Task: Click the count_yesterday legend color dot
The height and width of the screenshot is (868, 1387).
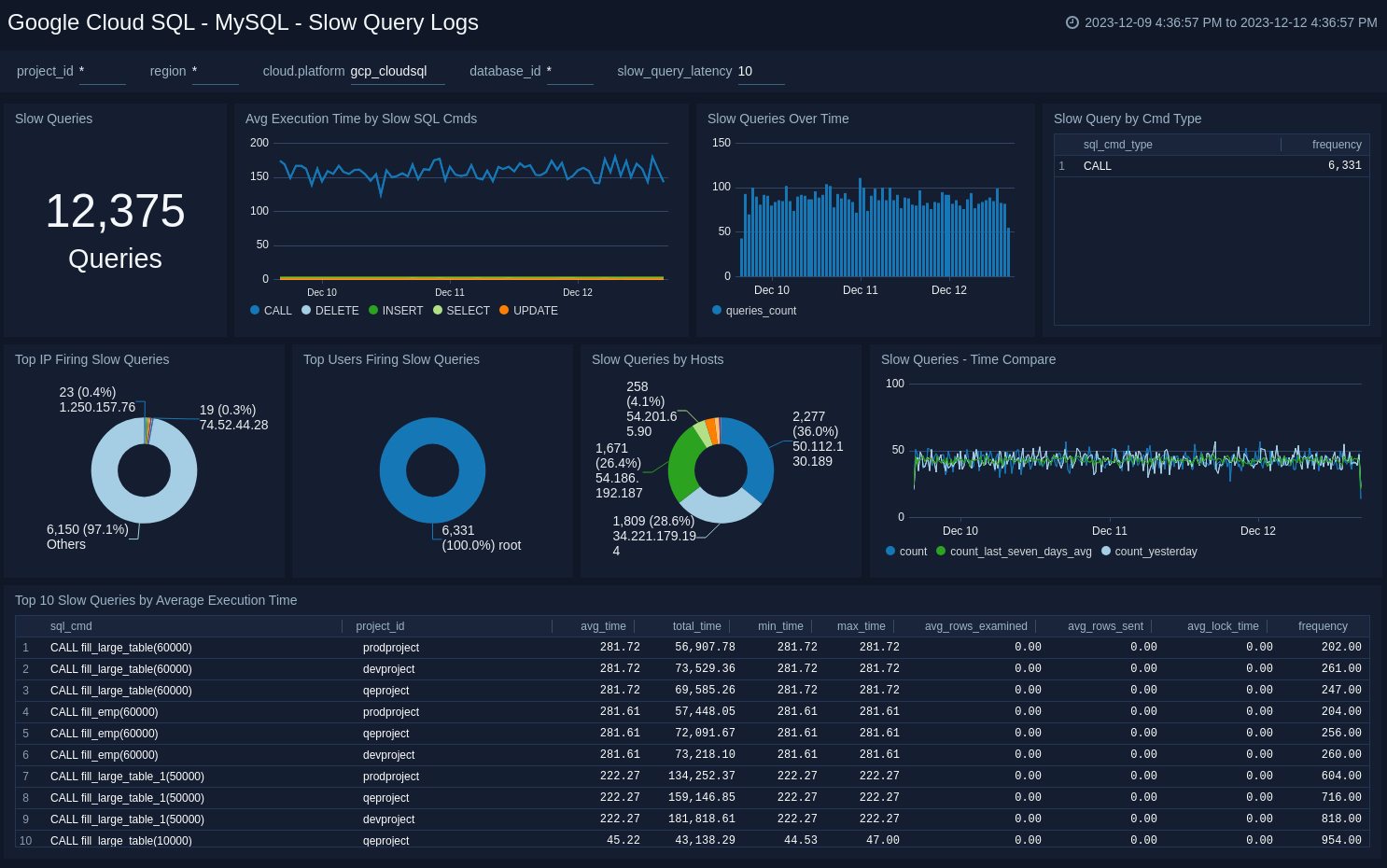Action: tap(1106, 551)
